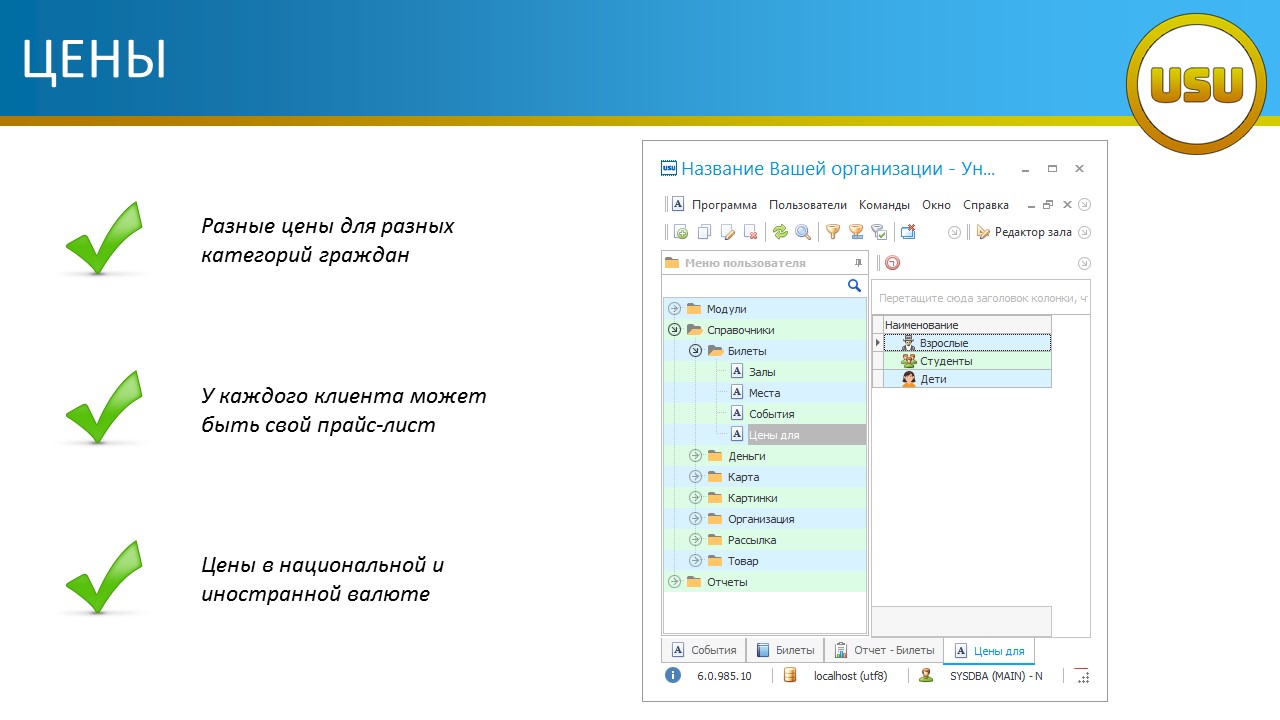Click the Редактор зала button
This screenshot has height=720, width=1280.
(x=1024, y=232)
